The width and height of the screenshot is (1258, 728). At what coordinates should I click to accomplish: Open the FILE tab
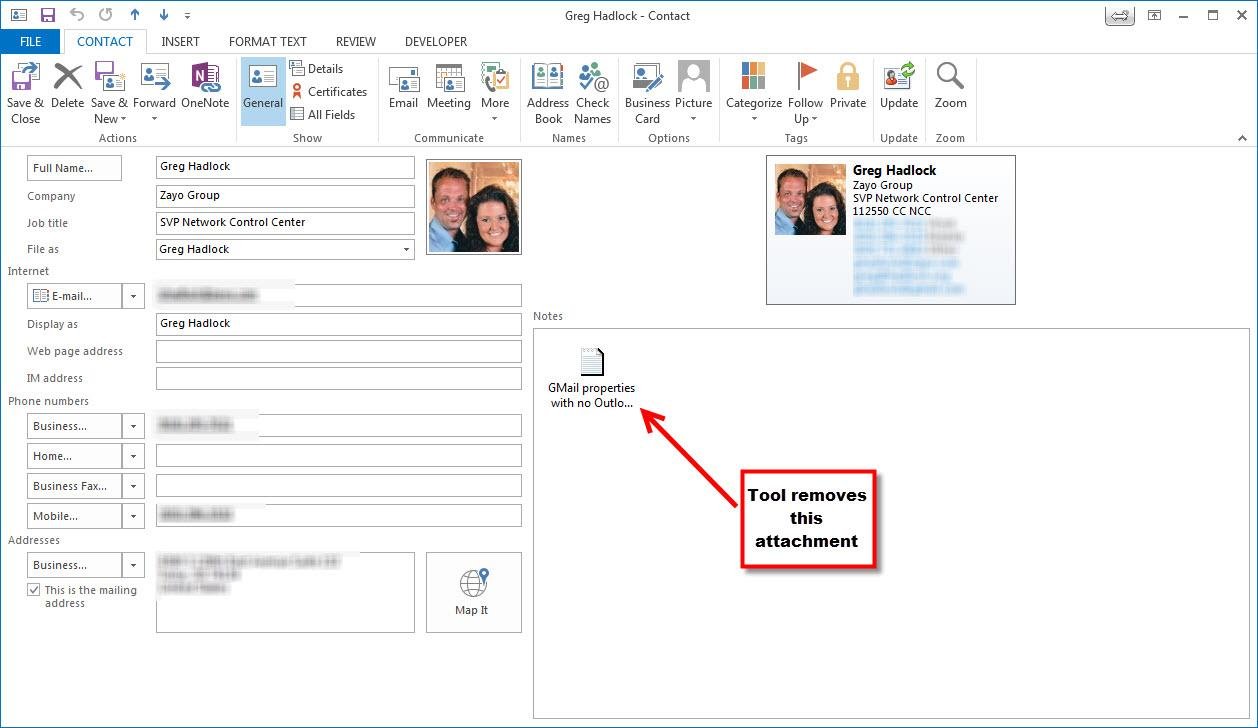coord(31,42)
